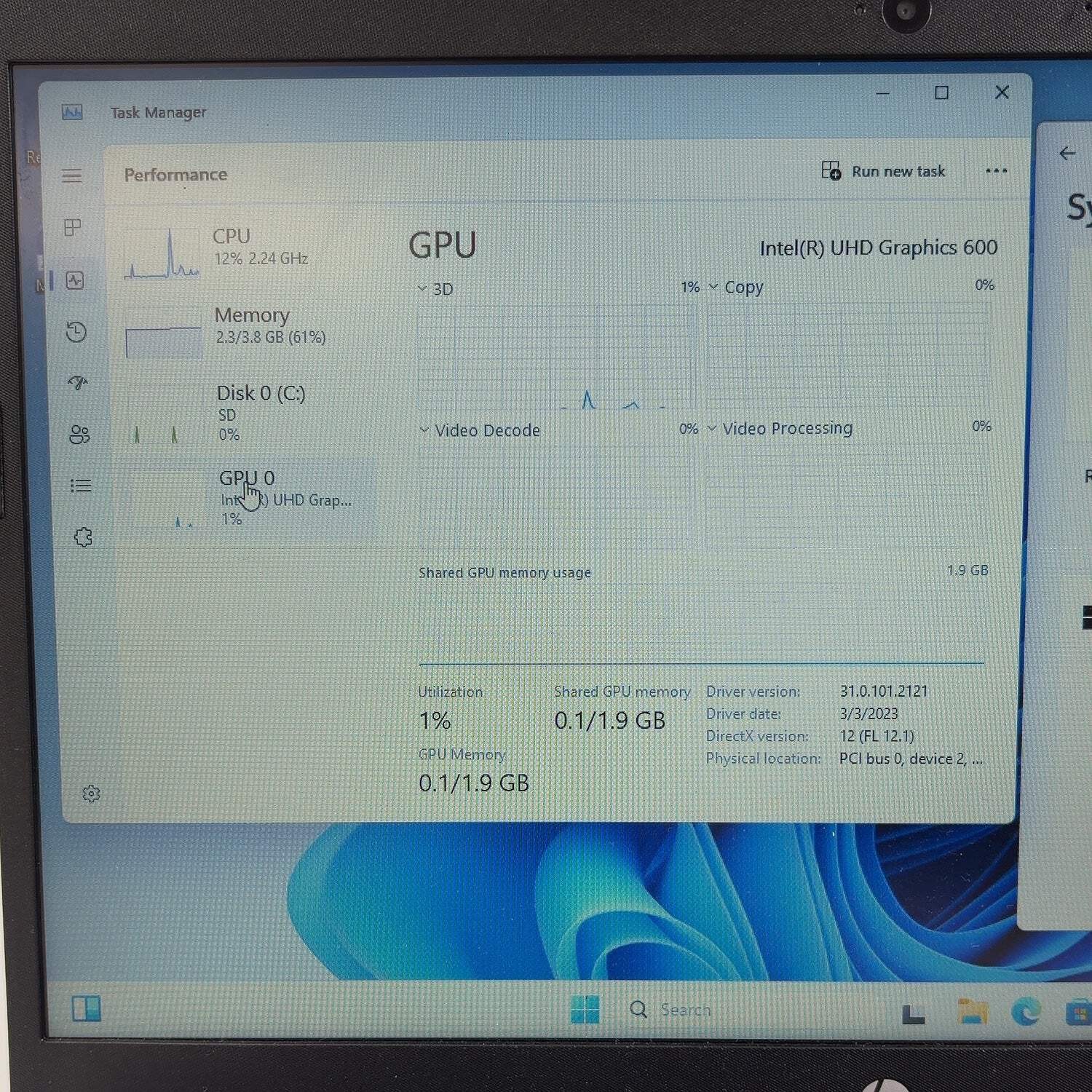Open Microsoft Store from the taskbar

tap(1078, 1013)
